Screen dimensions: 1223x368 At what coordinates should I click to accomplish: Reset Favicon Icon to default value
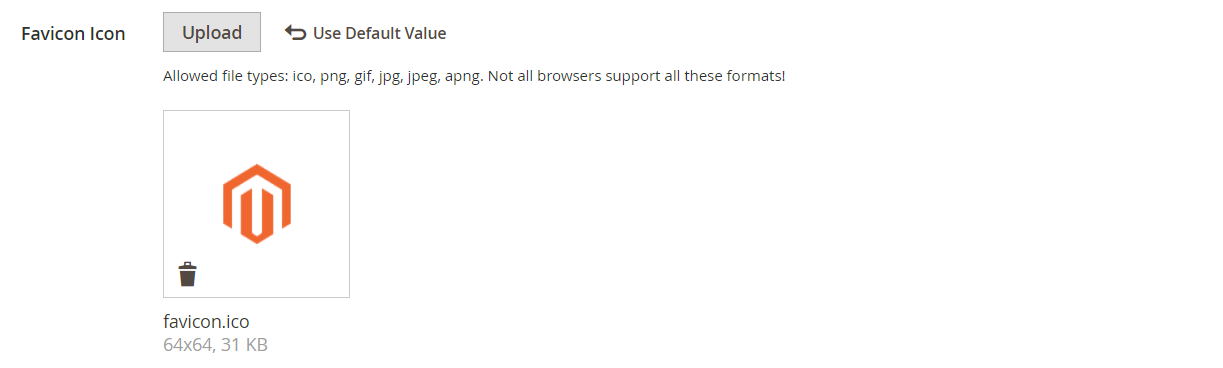[x=365, y=33]
